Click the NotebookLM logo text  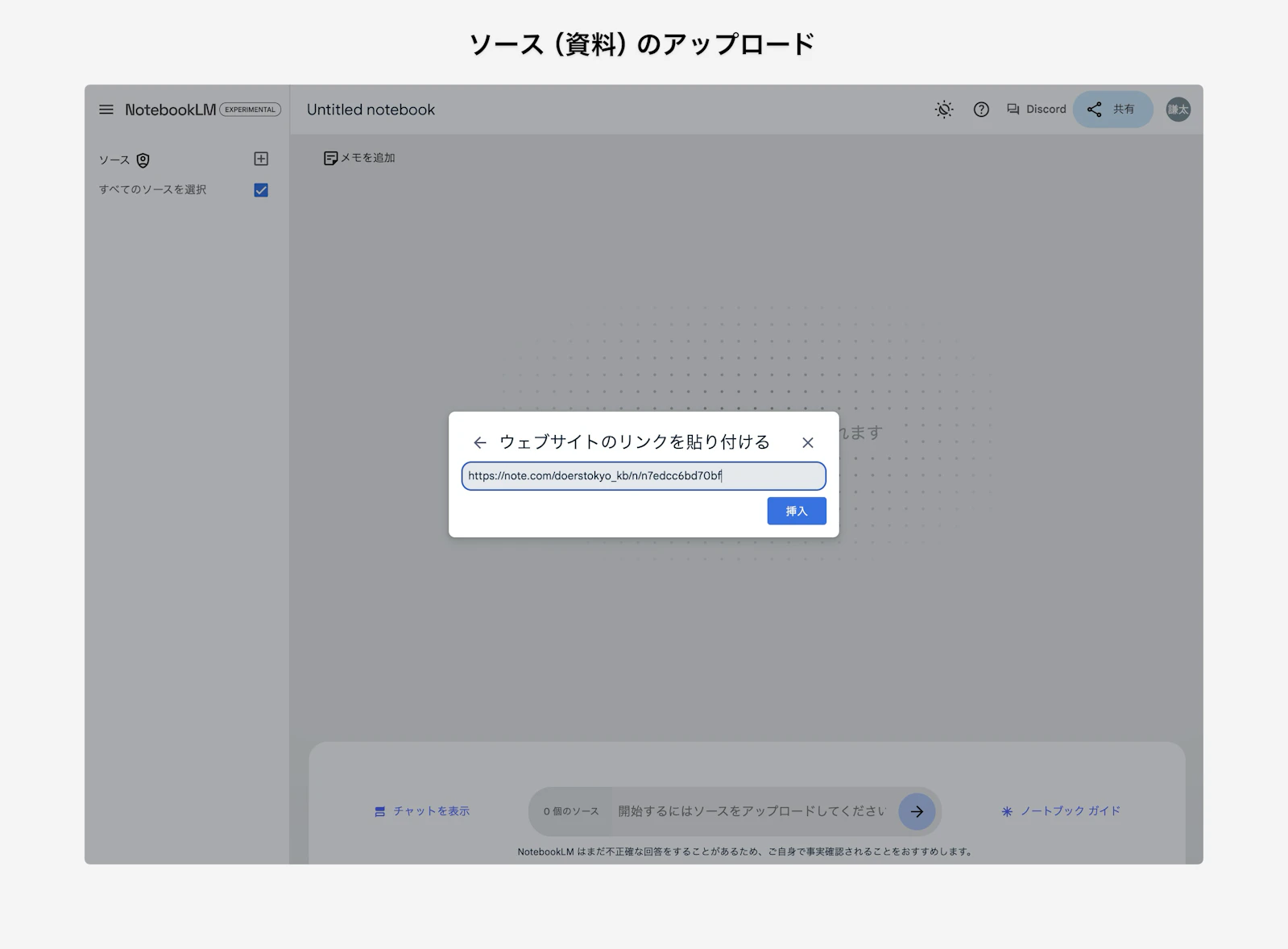(170, 110)
